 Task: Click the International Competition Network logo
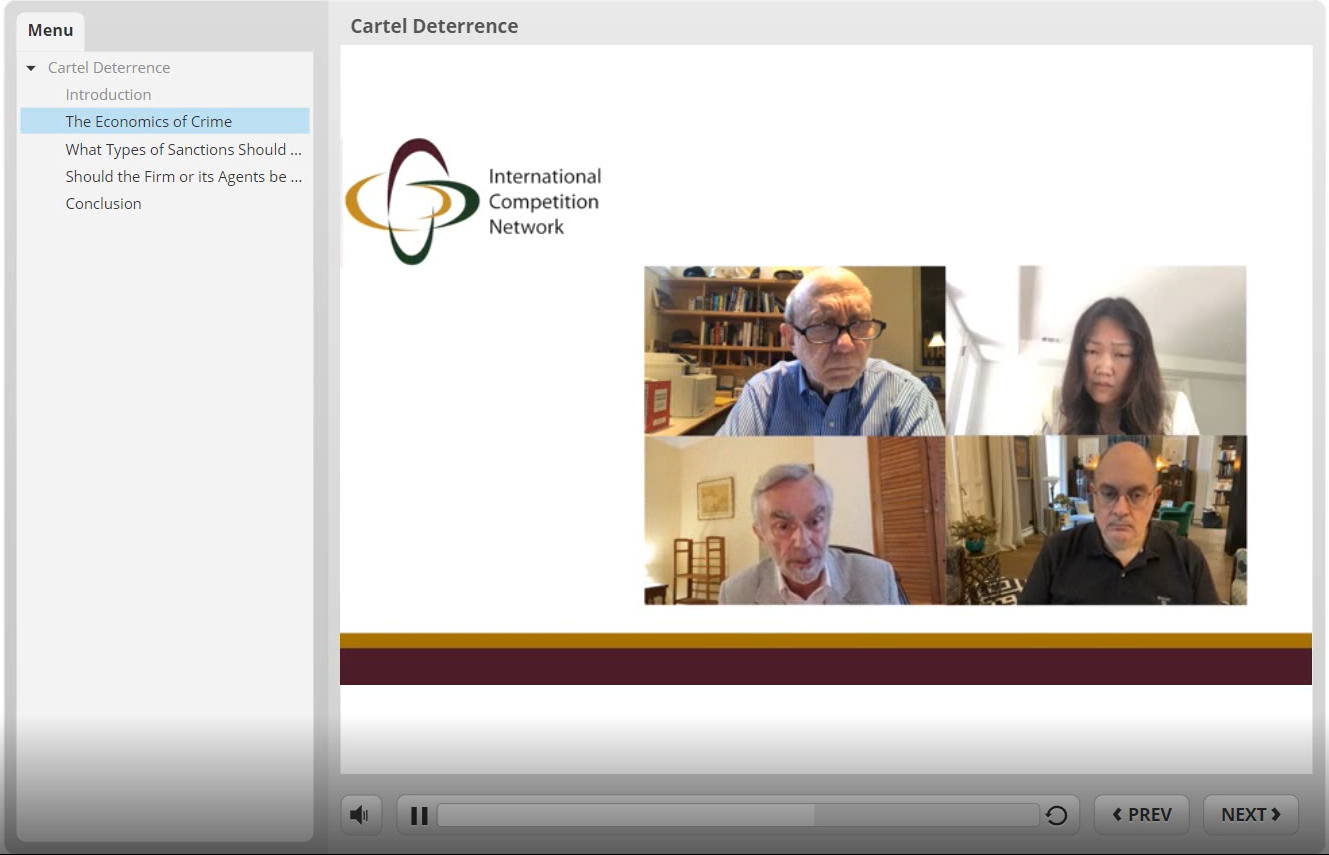coord(474,201)
